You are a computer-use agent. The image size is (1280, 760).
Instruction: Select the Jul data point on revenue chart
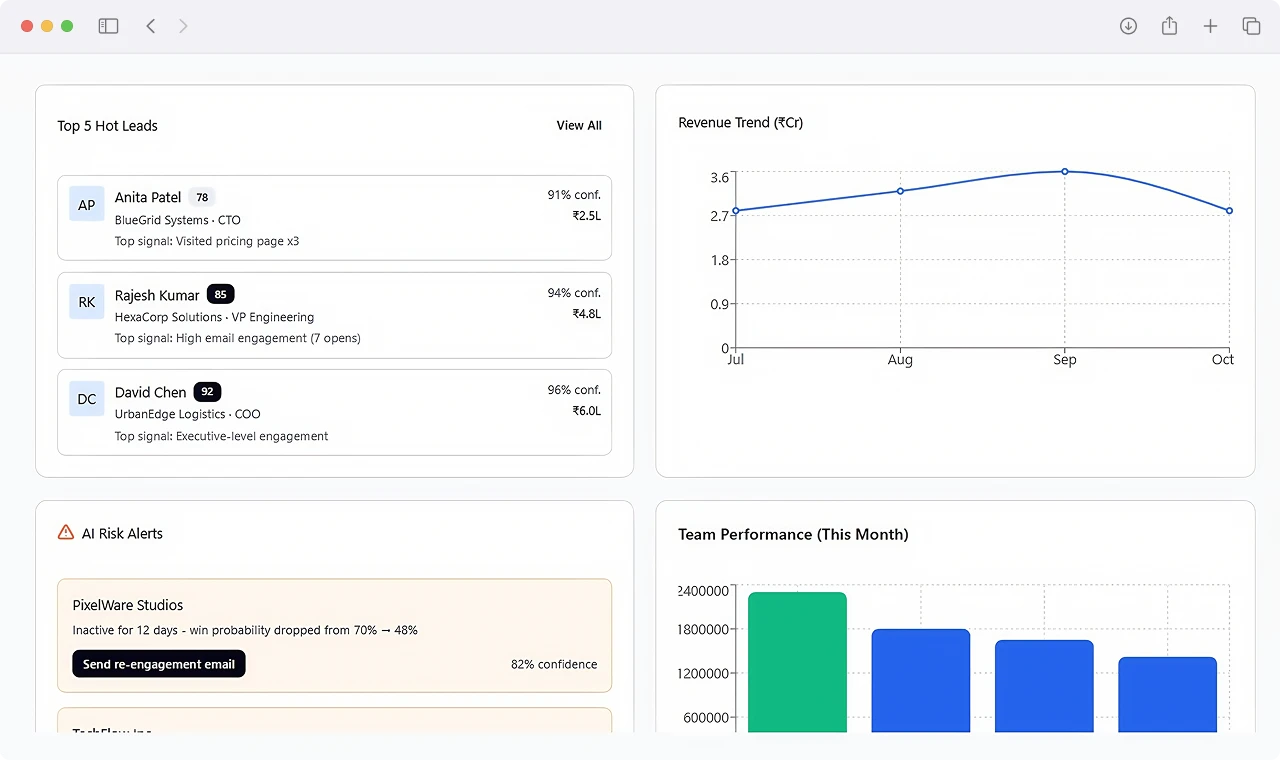point(736,211)
